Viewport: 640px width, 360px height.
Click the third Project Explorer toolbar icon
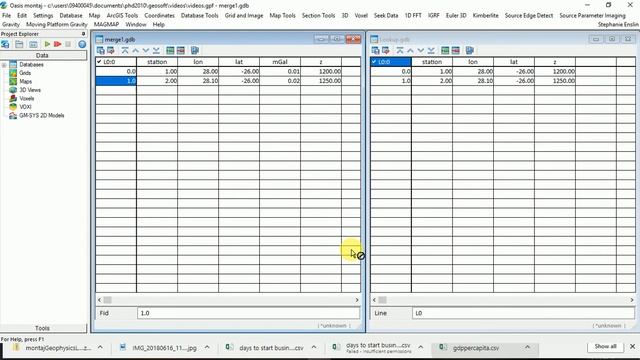(33, 44)
